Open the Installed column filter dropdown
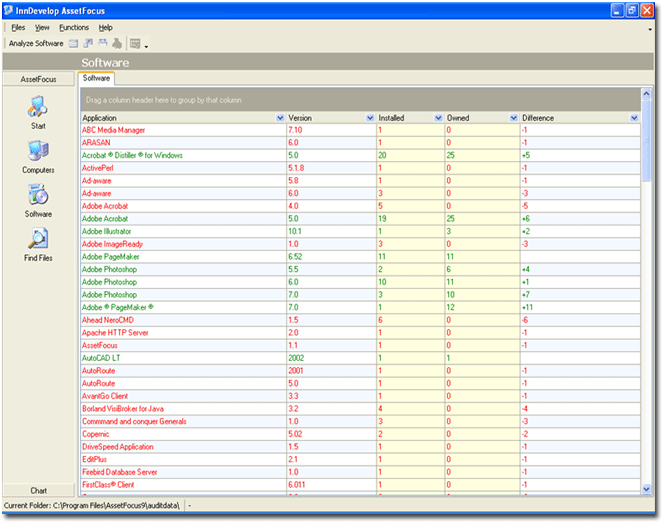The image size is (666, 524). 438,118
